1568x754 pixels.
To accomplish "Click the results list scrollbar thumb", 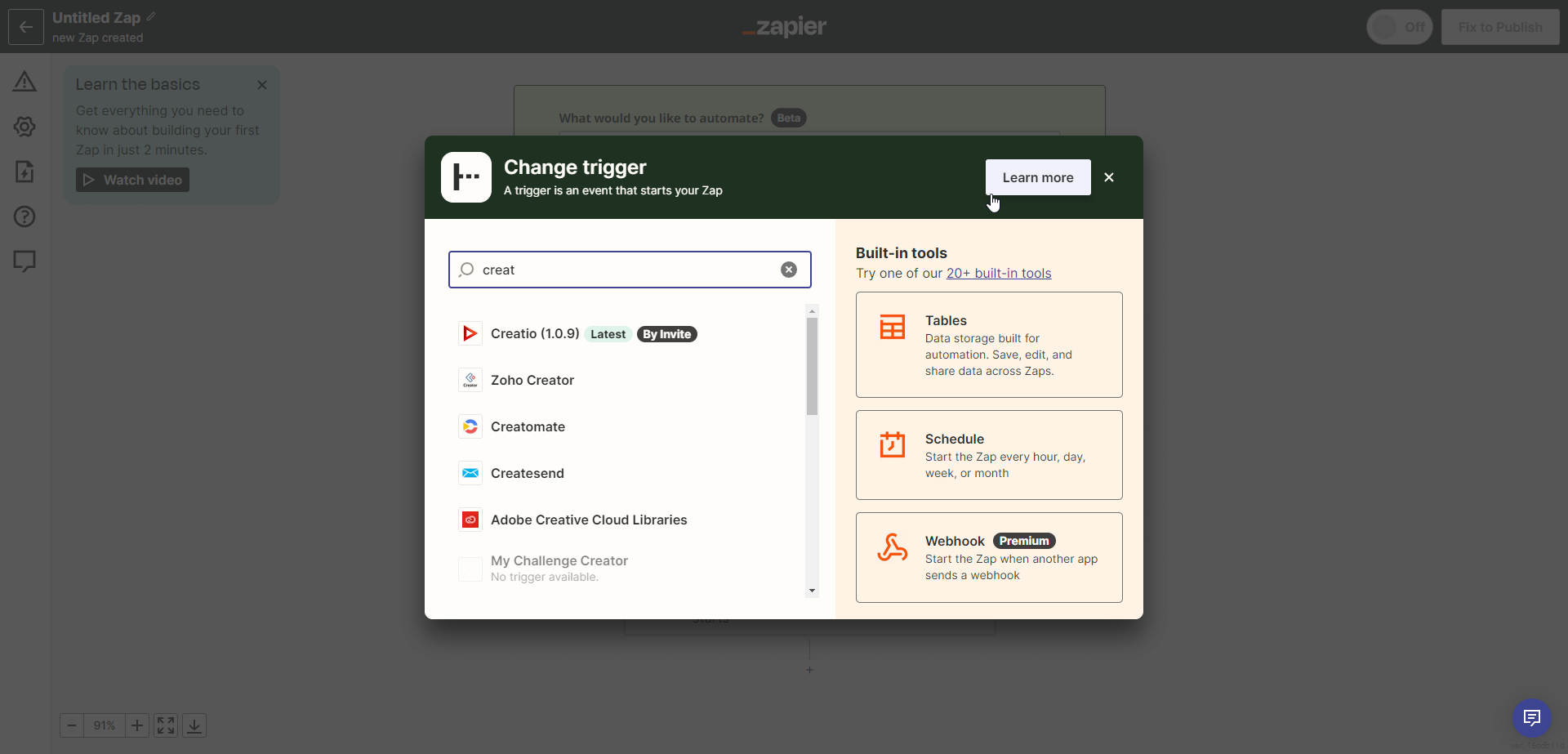I will tap(812, 366).
